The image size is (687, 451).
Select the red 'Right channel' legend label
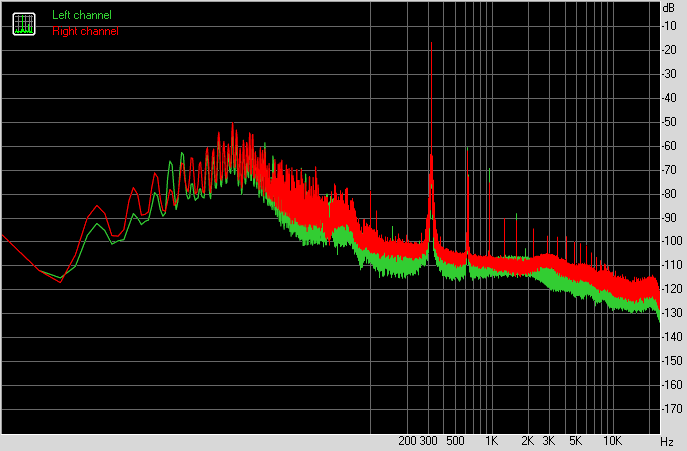tap(85, 32)
